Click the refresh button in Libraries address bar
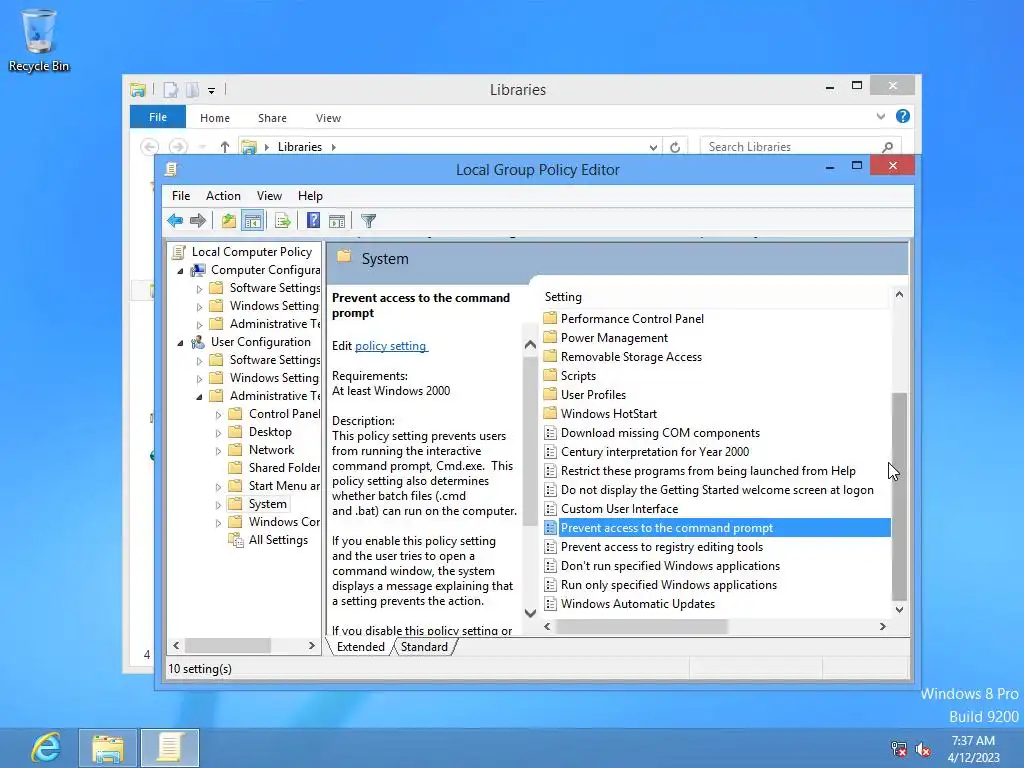1024x768 pixels. (675, 147)
